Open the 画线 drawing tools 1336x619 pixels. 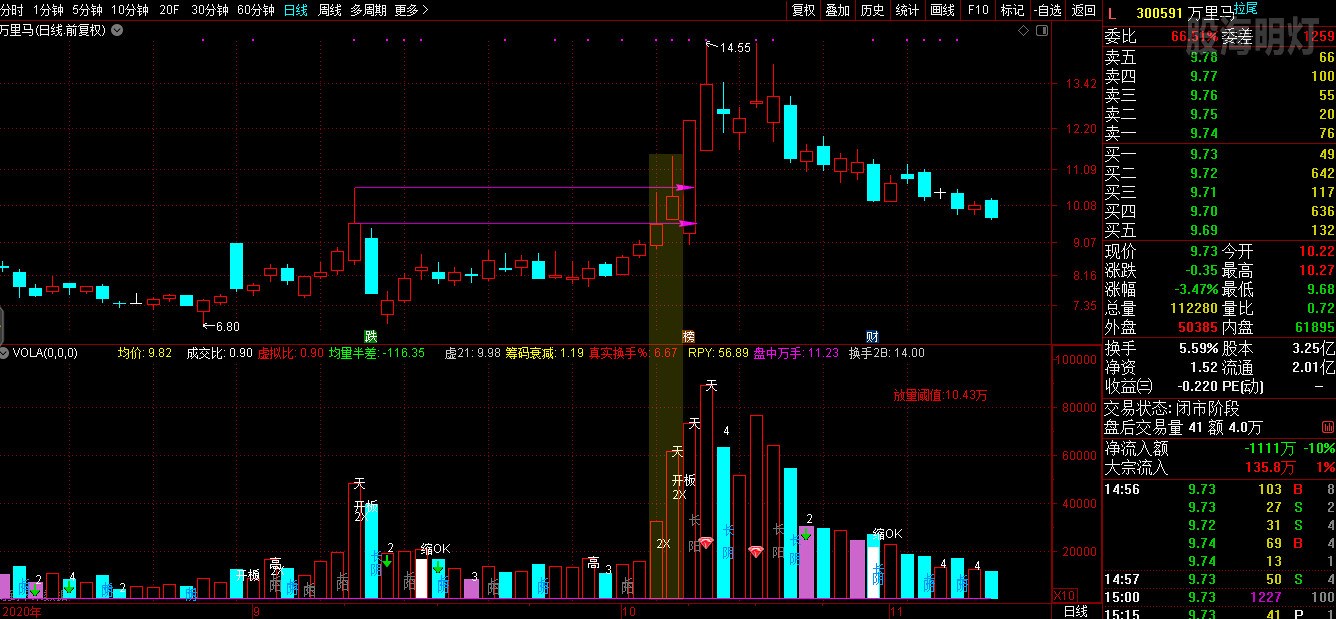(942, 10)
